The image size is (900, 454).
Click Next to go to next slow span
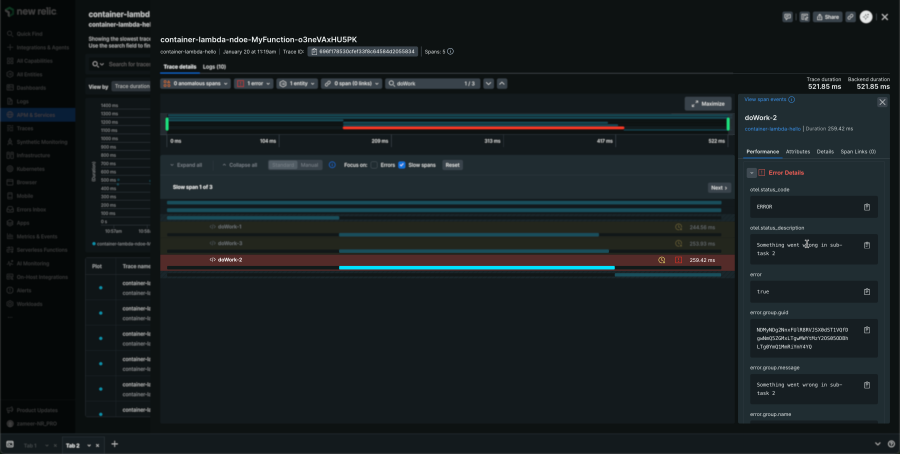pyautogui.click(x=718, y=187)
